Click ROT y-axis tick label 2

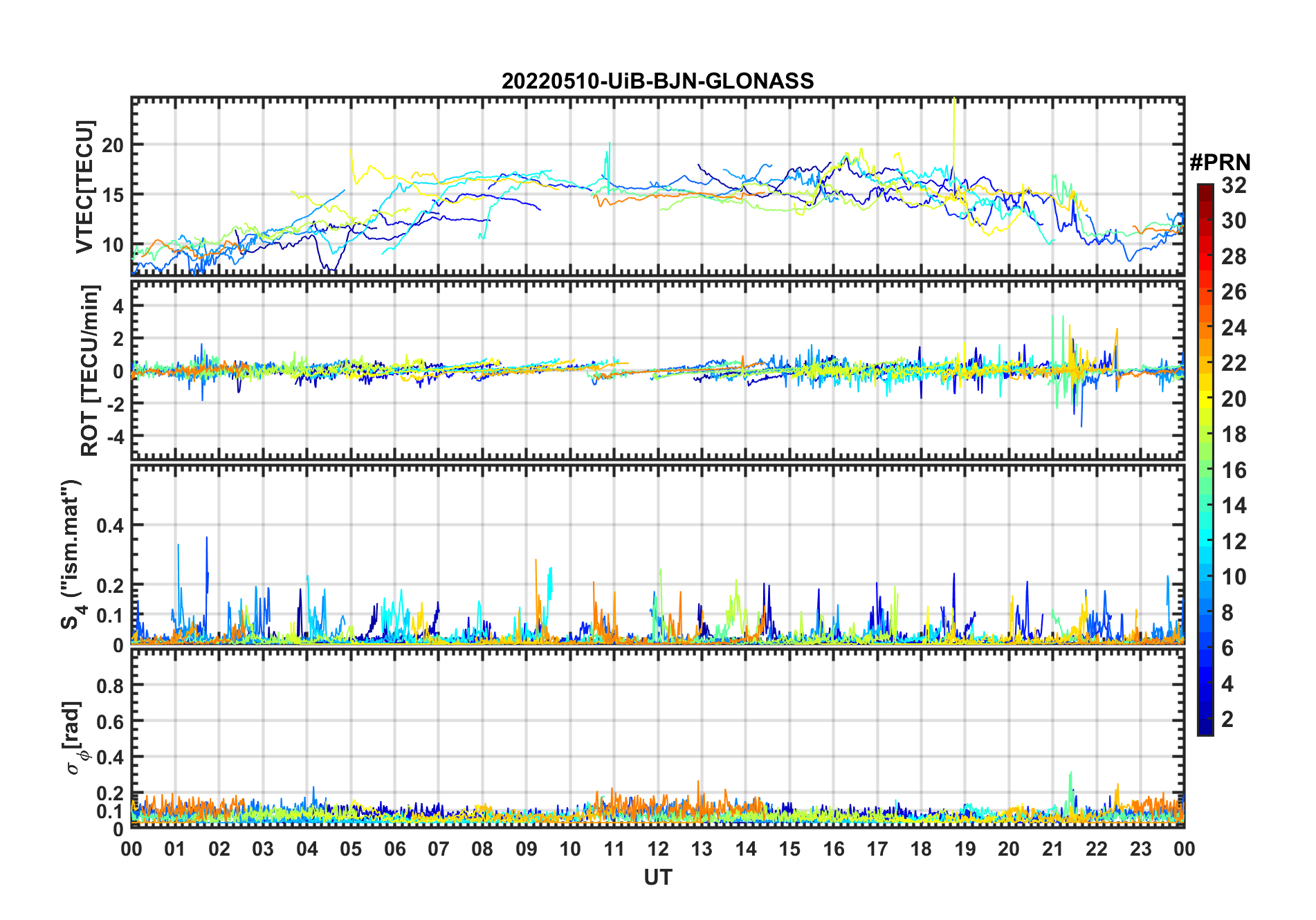point(119,338)
